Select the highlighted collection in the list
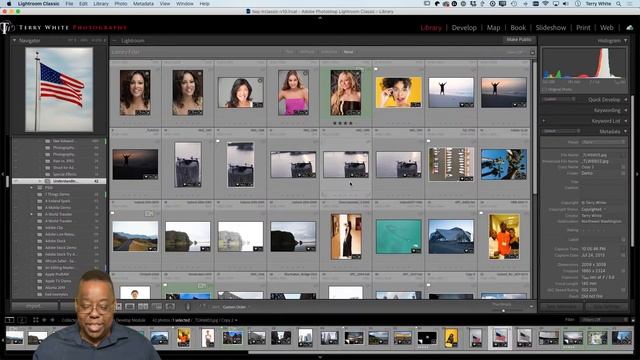Image resolution: width=640 pixels, height=360 pixels. pyautogui.click(x=59, y=181)
